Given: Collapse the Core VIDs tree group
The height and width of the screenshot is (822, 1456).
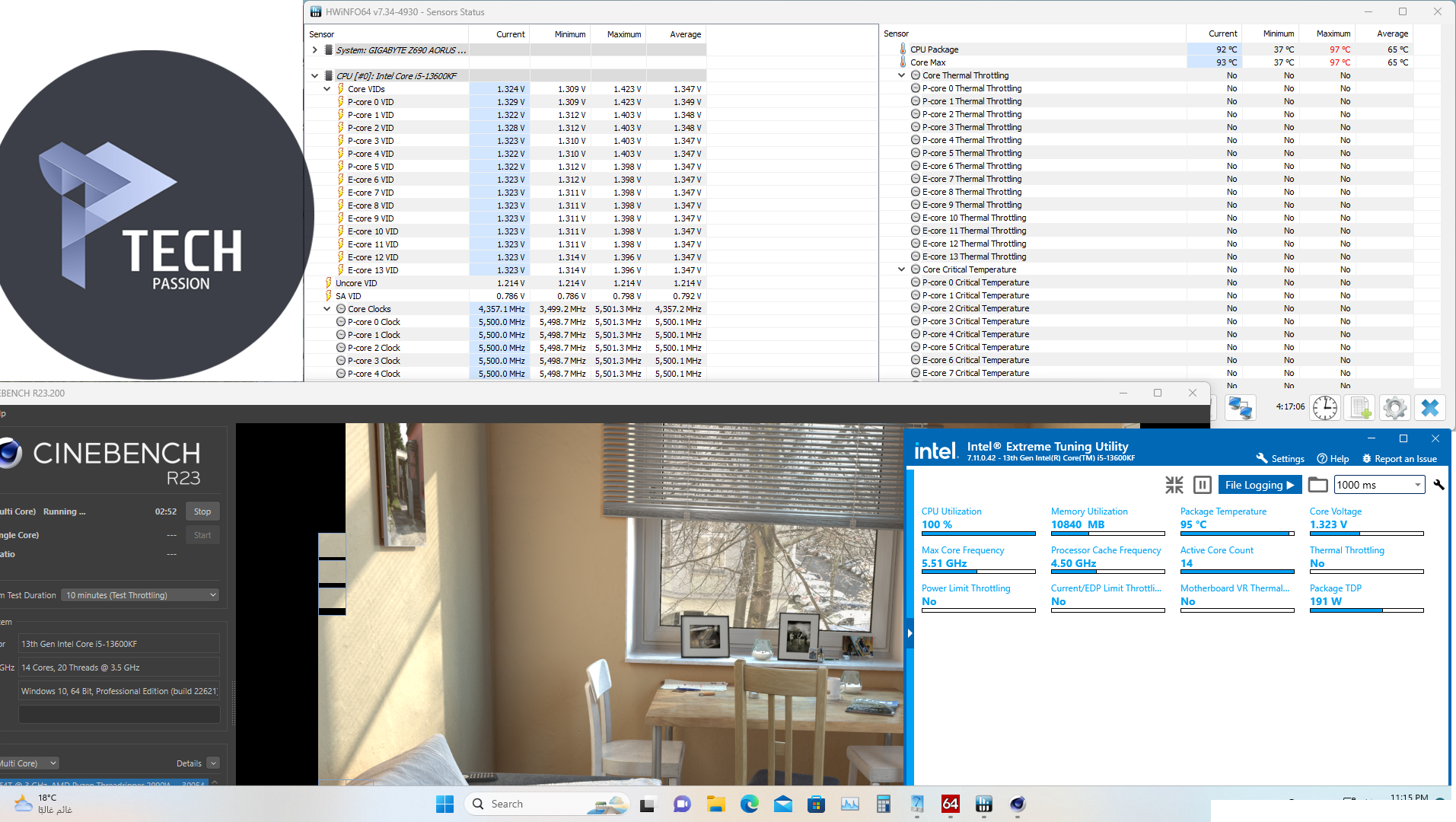Looking at the screenshot, I should tap(327, 89).
